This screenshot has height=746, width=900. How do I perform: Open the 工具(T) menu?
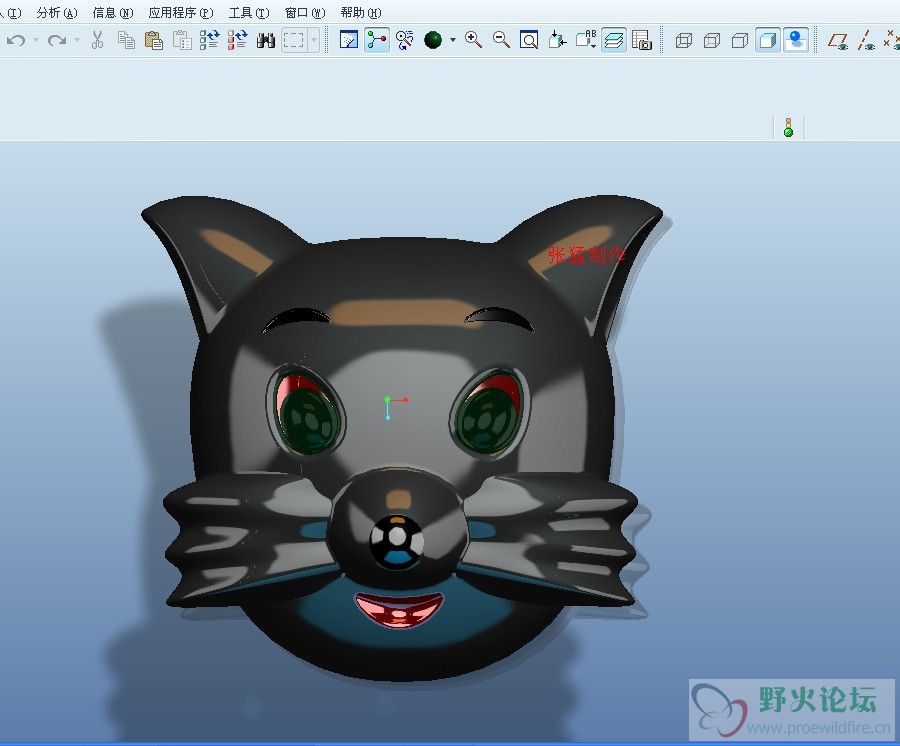tap(249, 13)
